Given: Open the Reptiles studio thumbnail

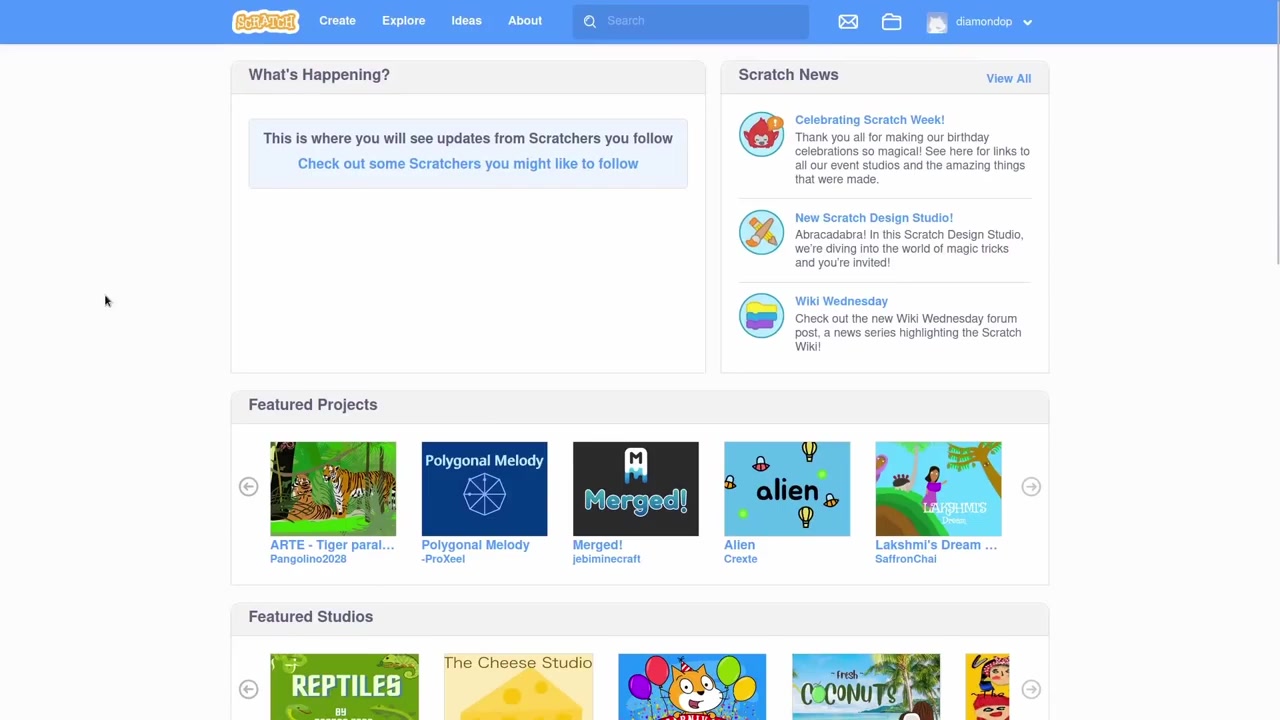Looking at the screenshot, I should point(344,687).
